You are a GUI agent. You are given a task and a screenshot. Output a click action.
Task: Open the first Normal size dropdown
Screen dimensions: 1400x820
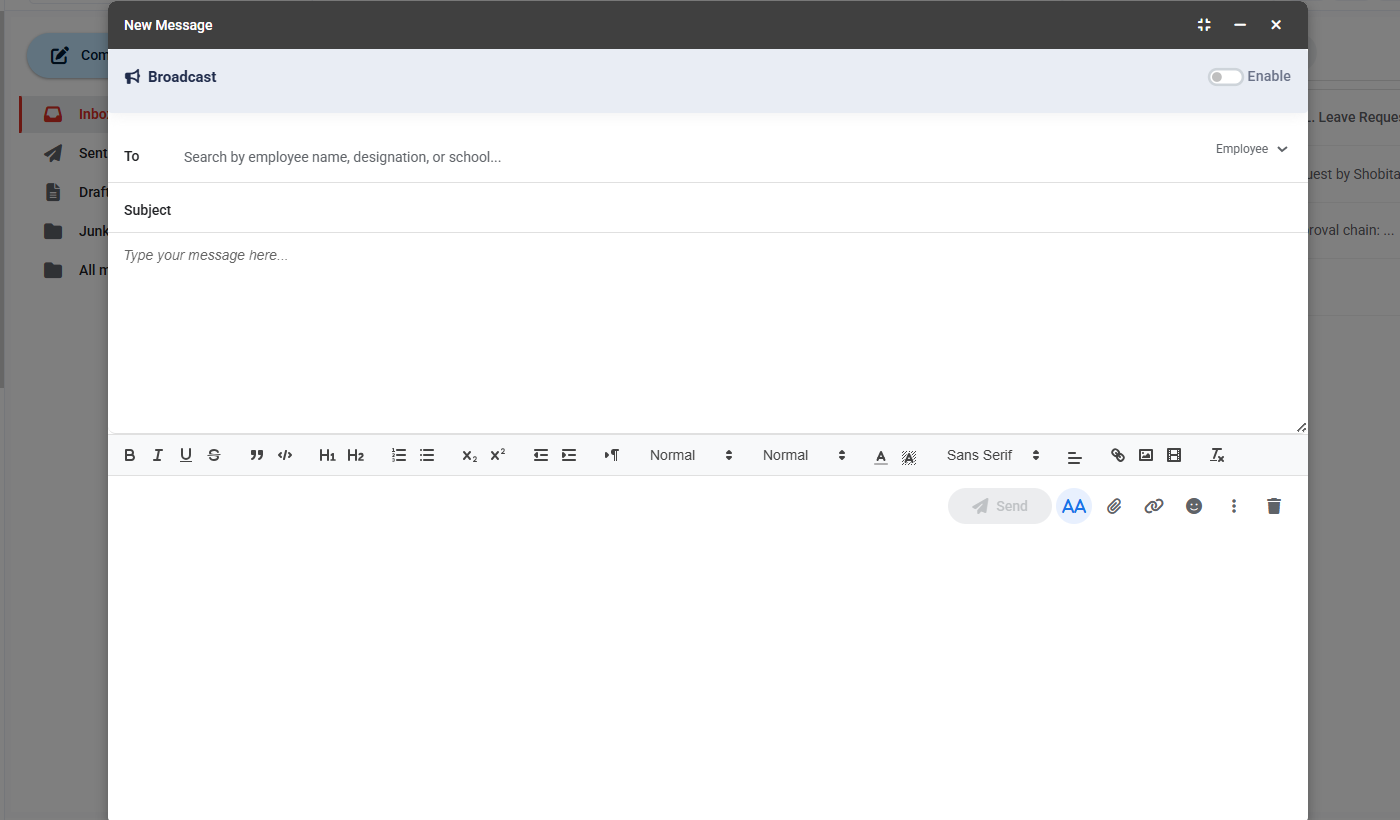coord(691,455)
